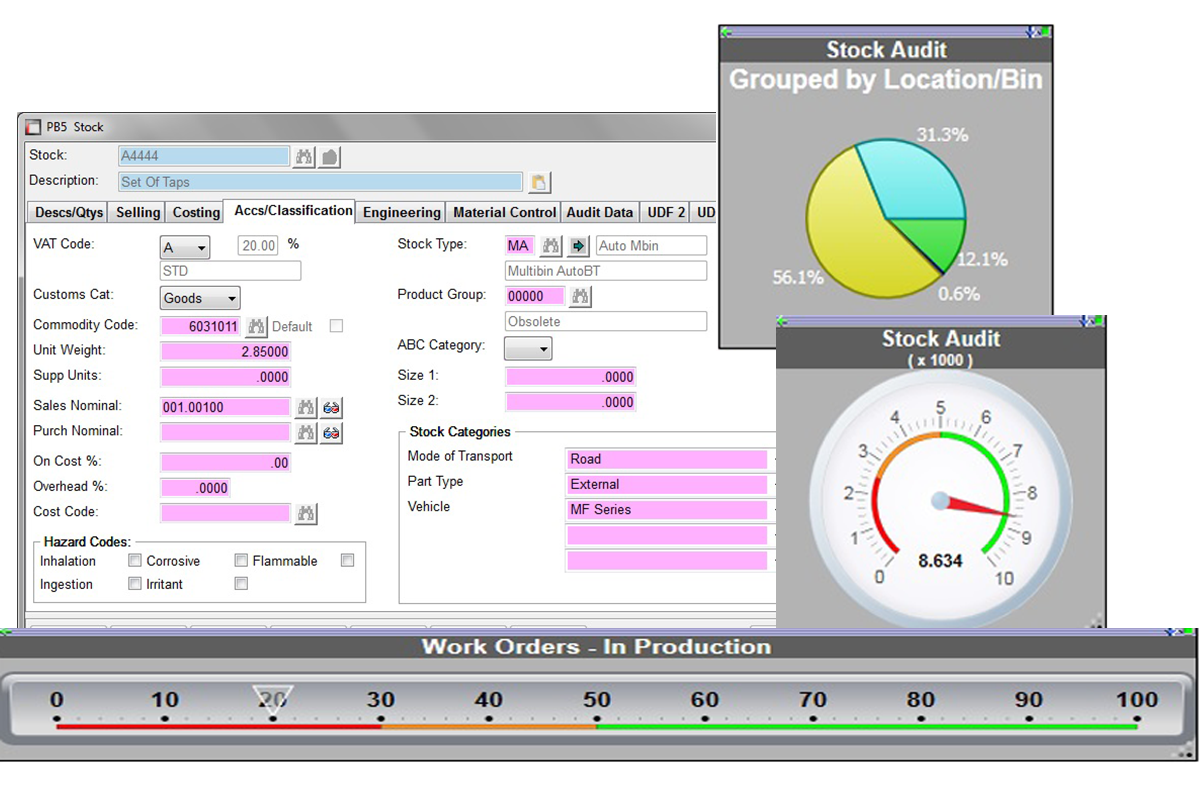View Sales Nominal details via the glasses icon

pos(331,407)
